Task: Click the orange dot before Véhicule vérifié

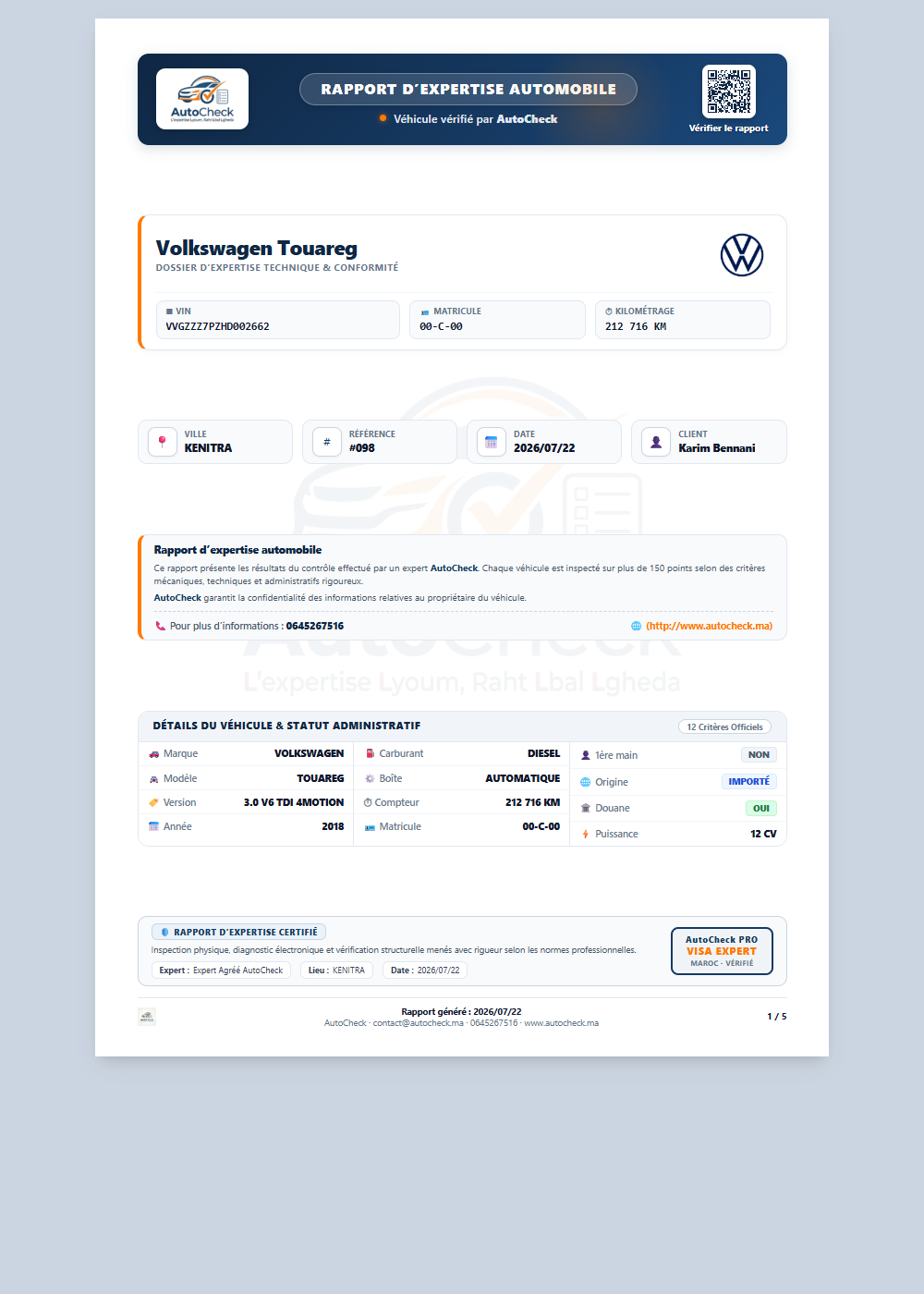Action: (383, 118)
